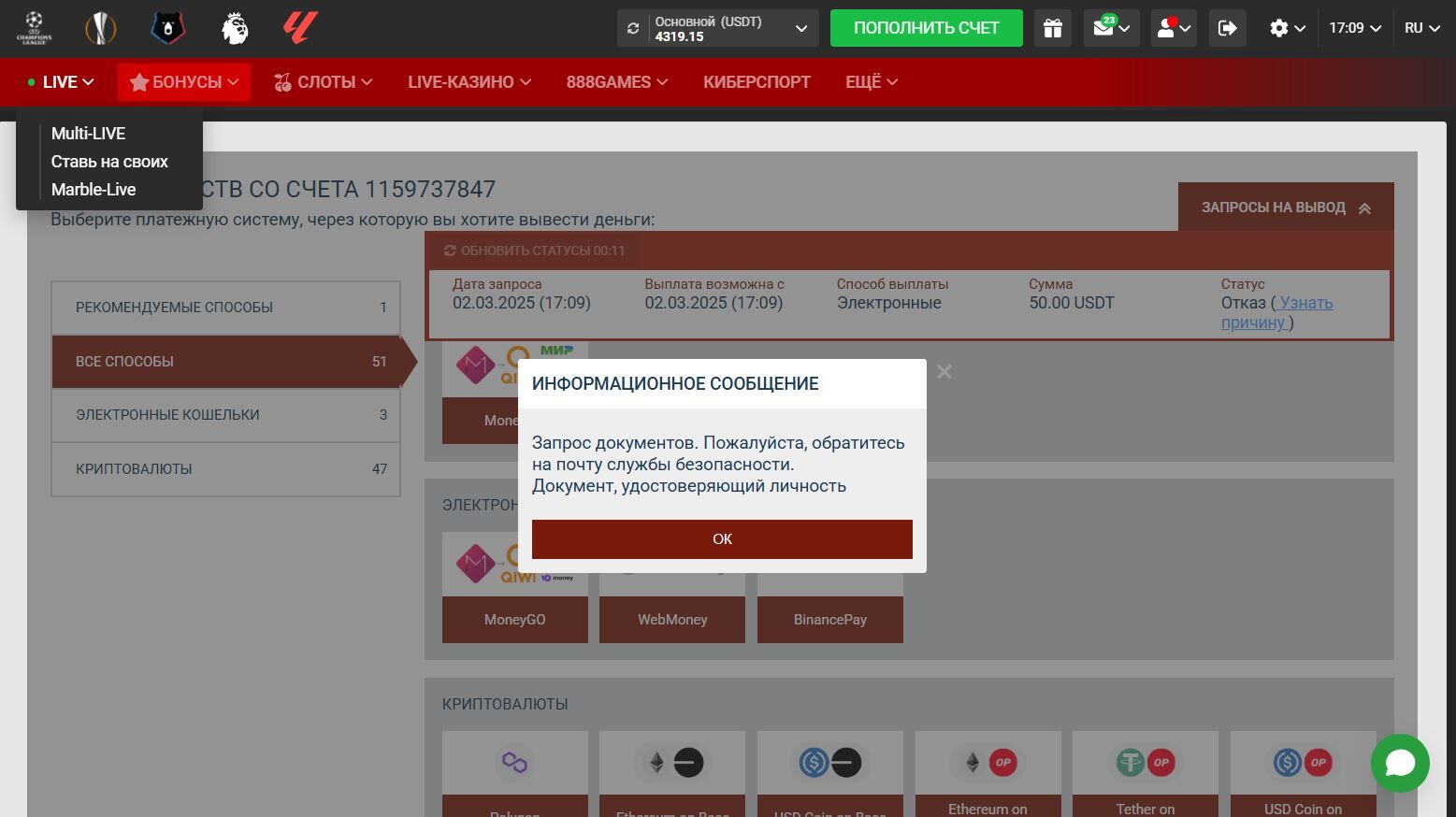Screen dimensions: 1456x817
Task: Click the gift box bonuses icon
Action: click(1053, 28)
